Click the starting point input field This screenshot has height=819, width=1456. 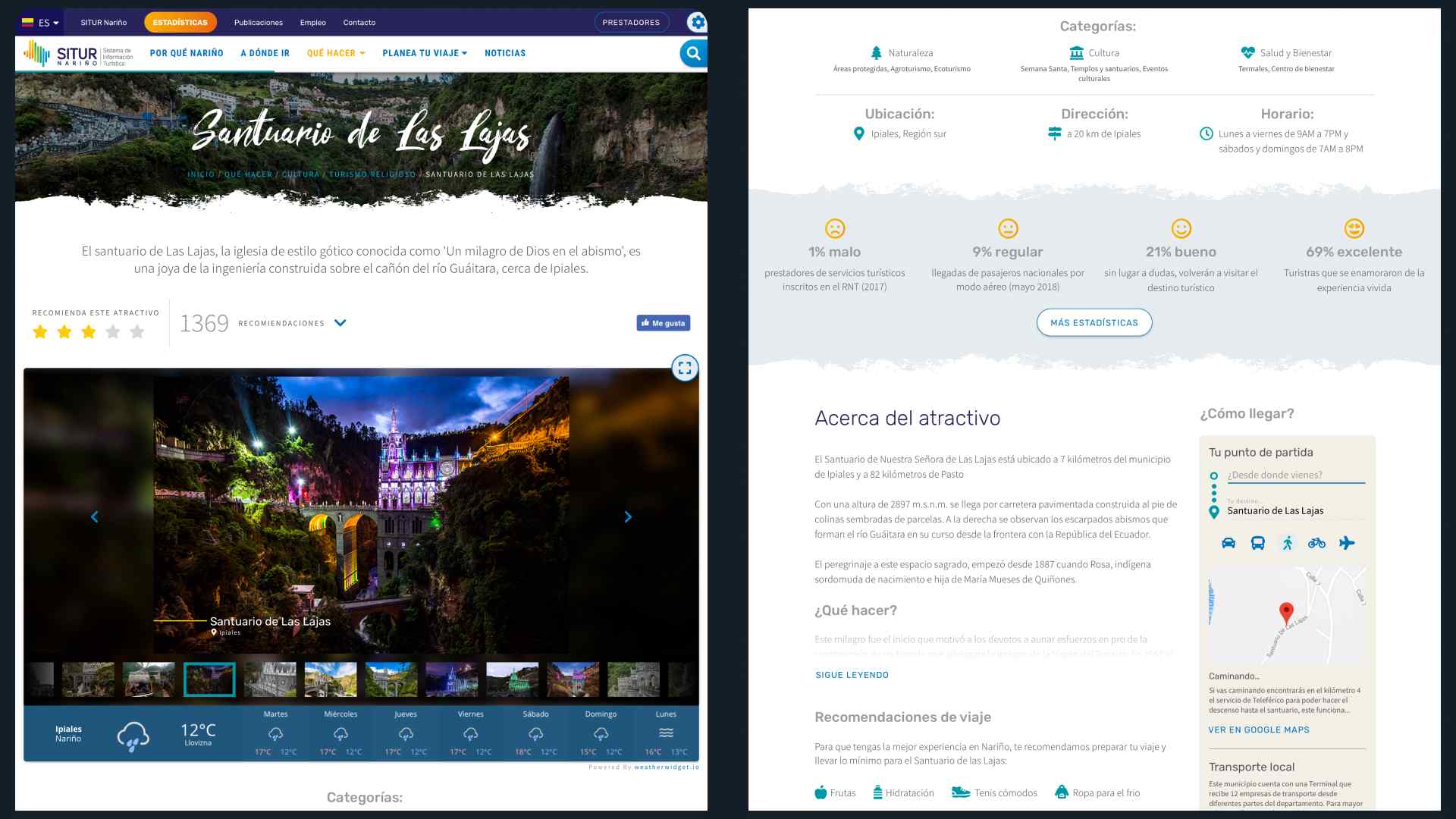1295,475
